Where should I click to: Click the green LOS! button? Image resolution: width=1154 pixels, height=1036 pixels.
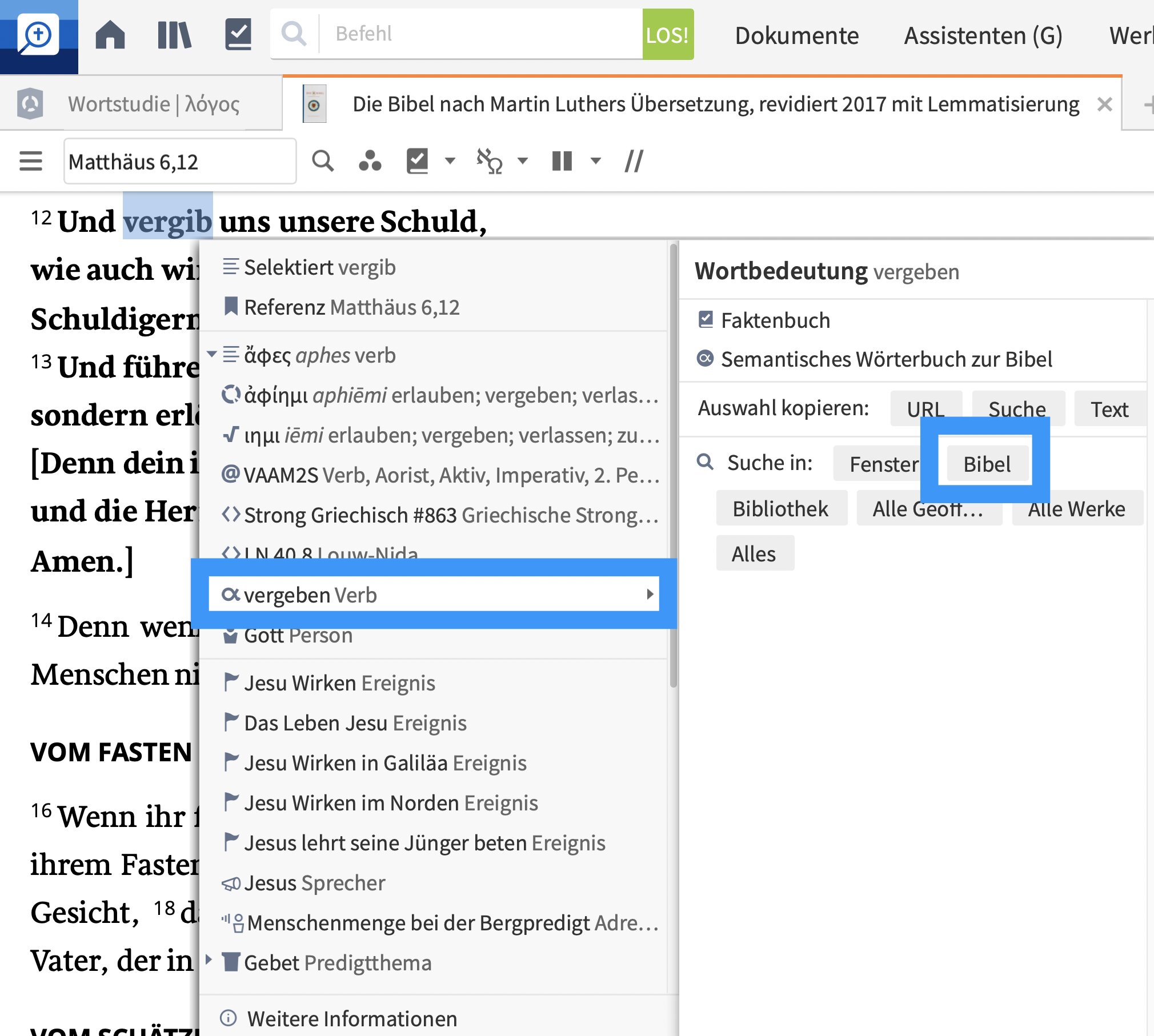click(668, 35)
